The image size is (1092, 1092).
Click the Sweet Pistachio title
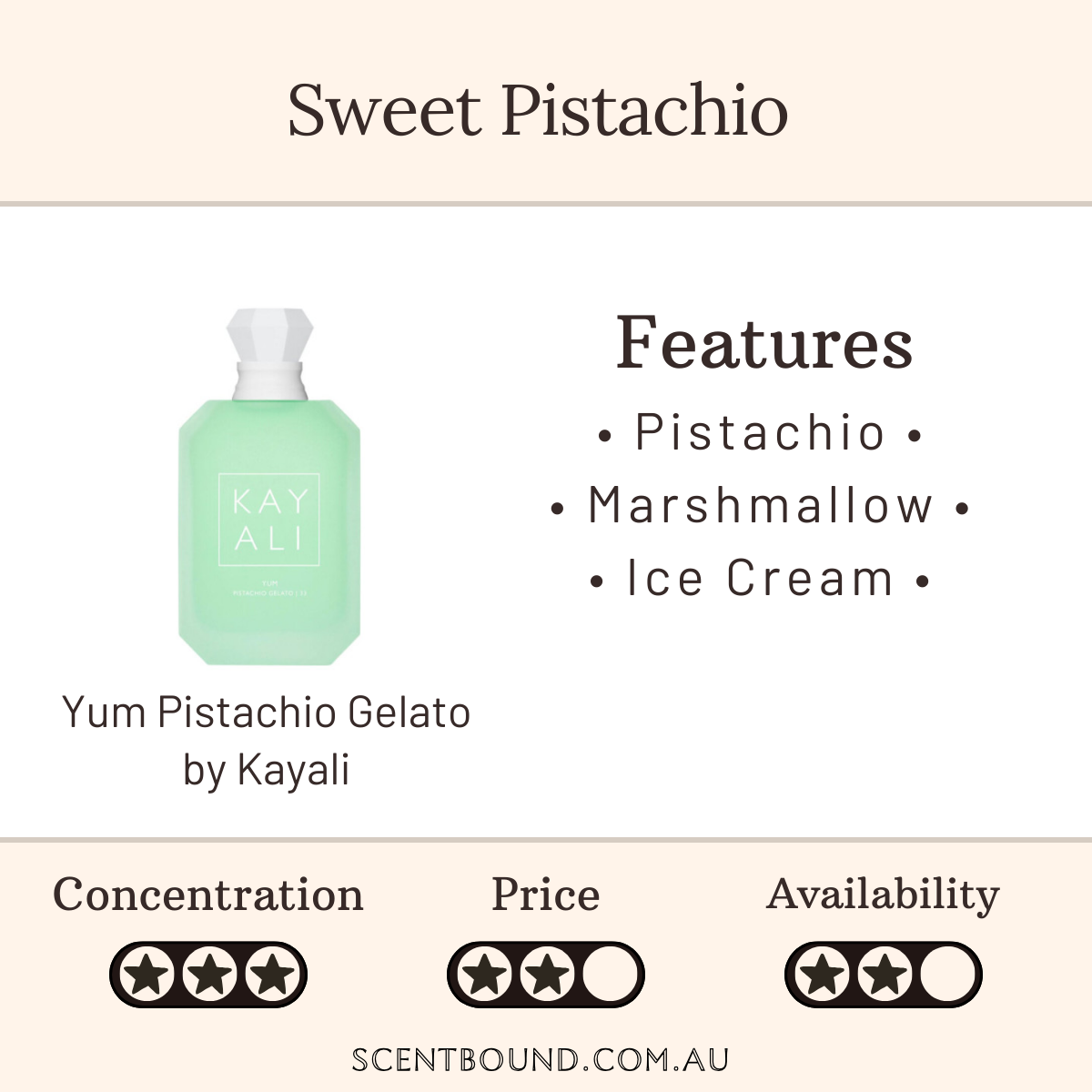(538, 110)
